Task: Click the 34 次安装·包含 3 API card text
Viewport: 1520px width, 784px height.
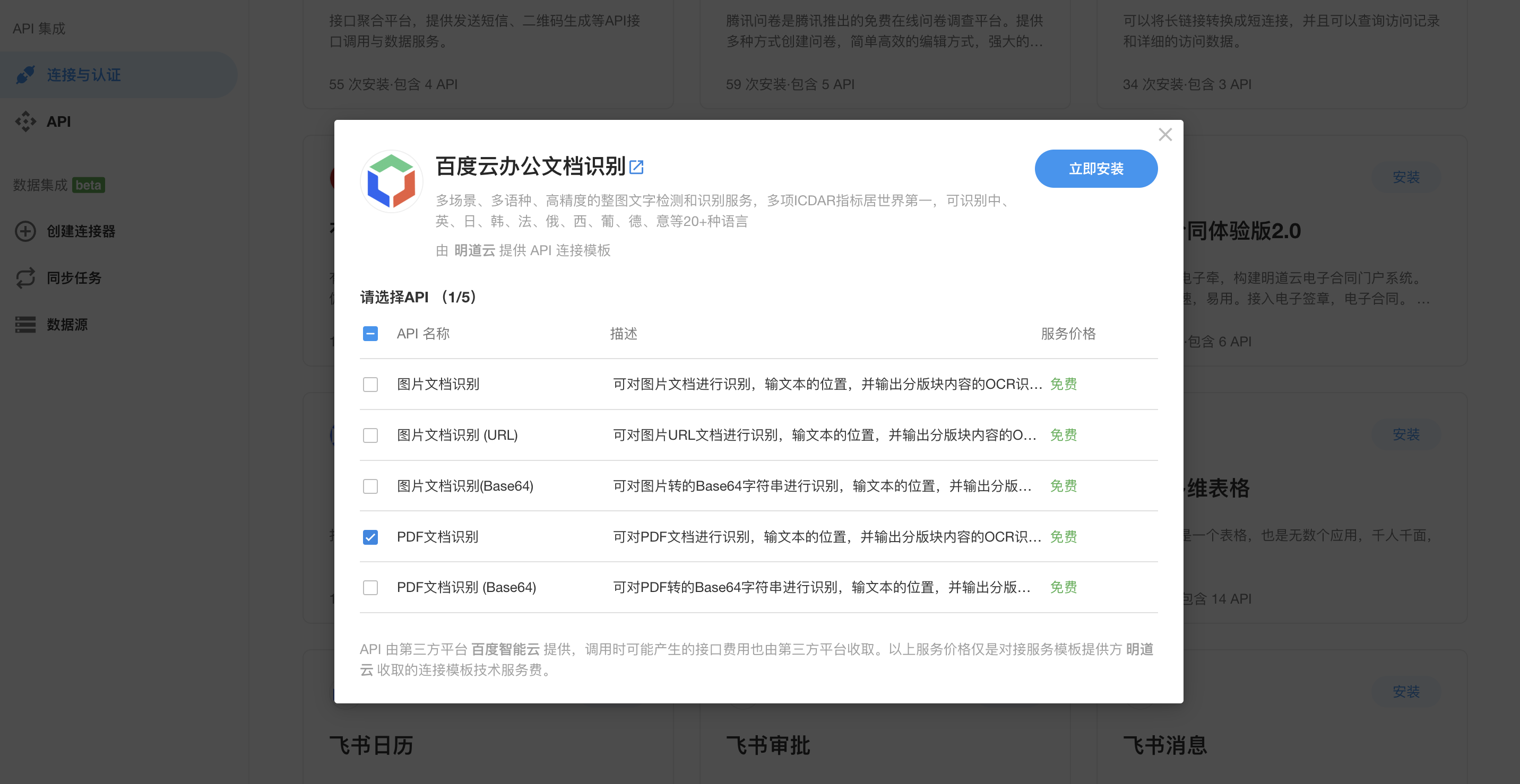Action: (1187, 84)
